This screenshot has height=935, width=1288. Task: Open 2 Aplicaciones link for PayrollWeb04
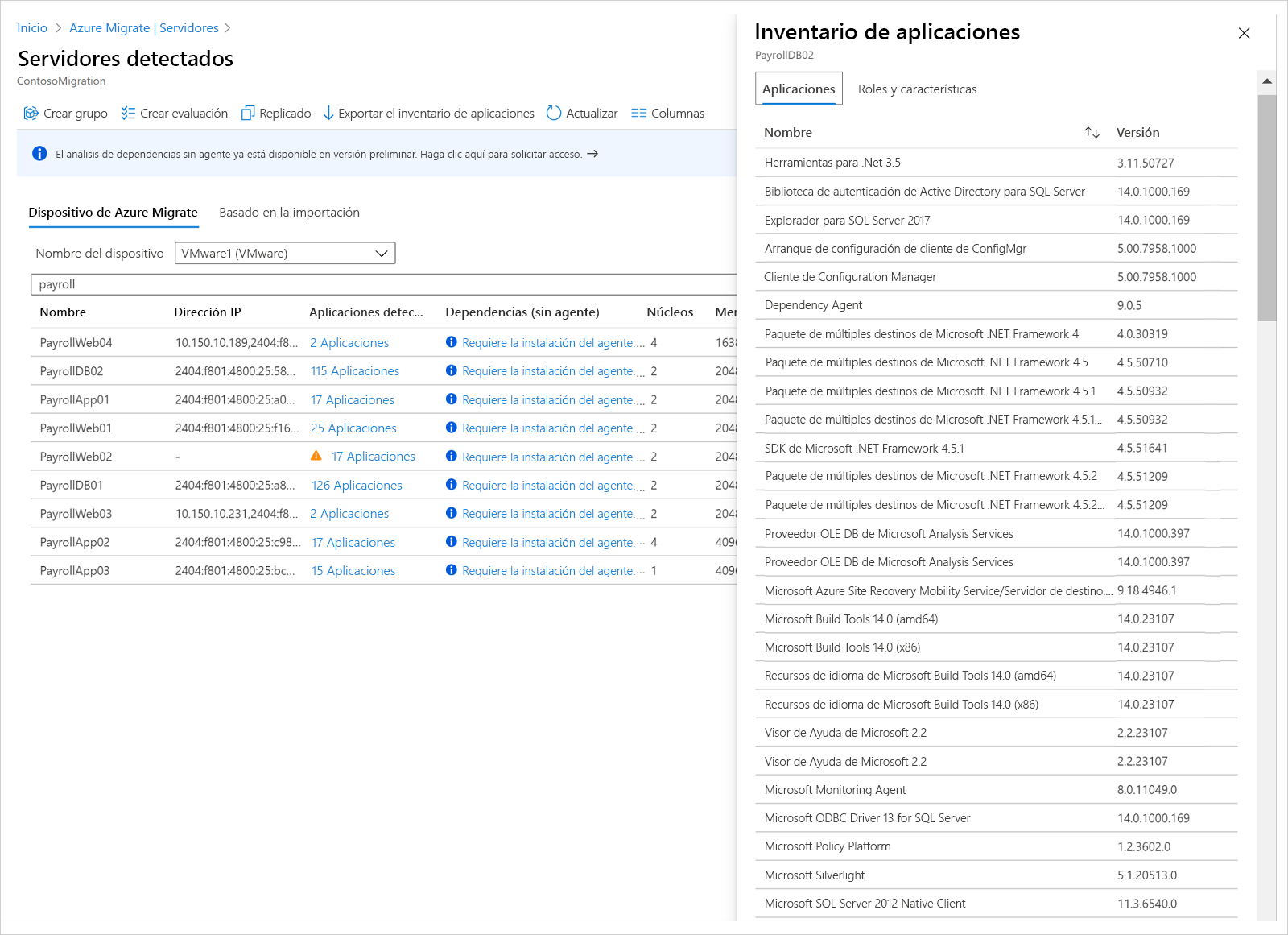pyautogui.click(x=349, y=343)
